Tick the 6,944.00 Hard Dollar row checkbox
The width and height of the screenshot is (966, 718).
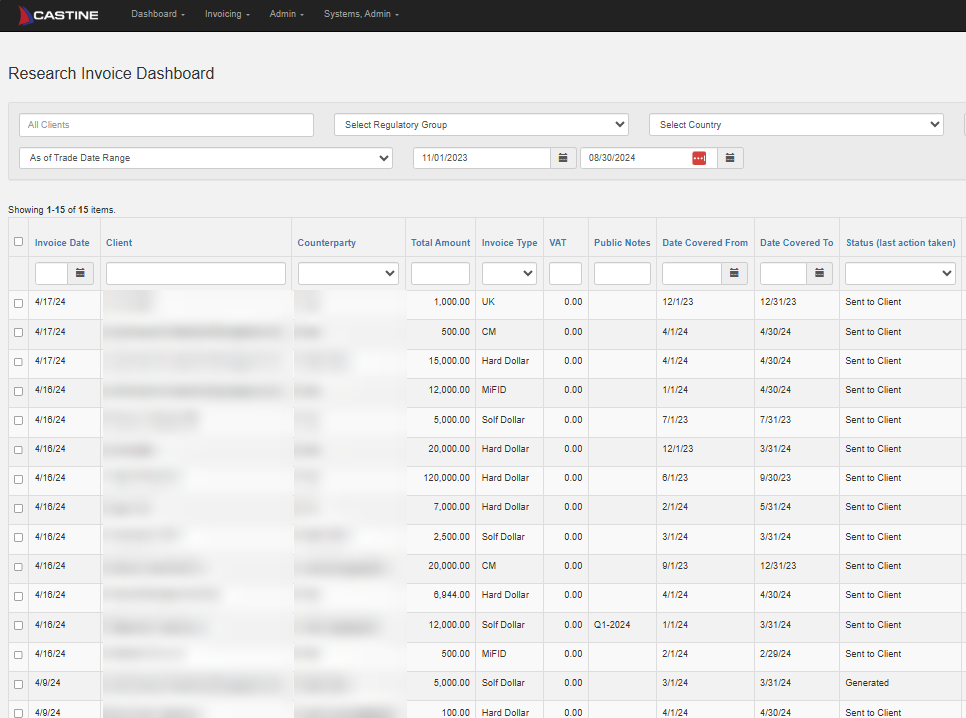click(18, 596)
